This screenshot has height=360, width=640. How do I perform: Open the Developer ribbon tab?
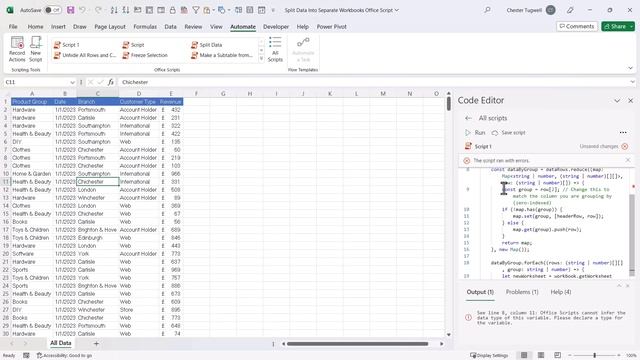(276, 27)
